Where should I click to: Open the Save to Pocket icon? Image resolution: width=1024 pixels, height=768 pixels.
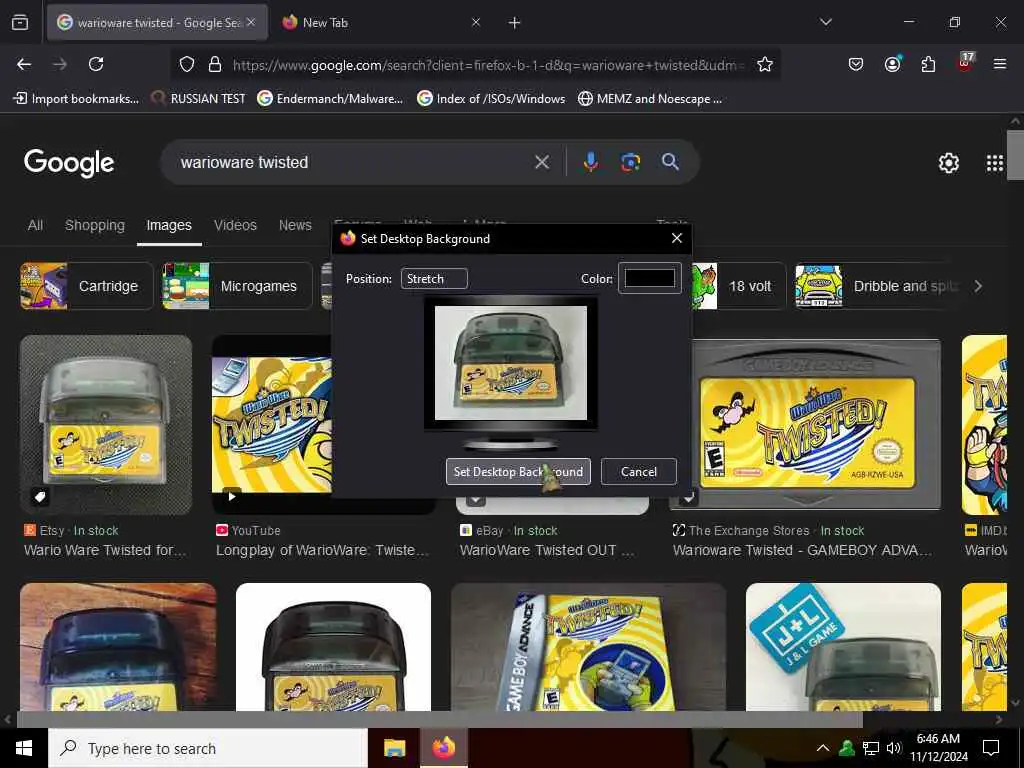click(856, 64)
